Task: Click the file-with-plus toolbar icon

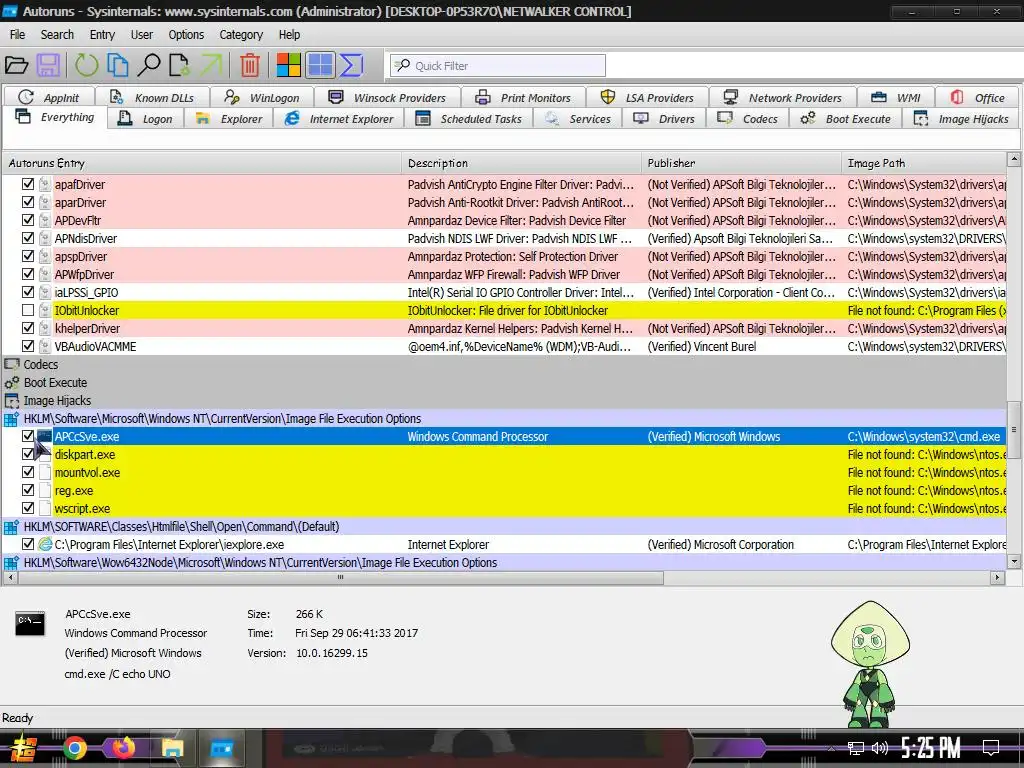Action: pyautogui.click(x=179, y=65)
